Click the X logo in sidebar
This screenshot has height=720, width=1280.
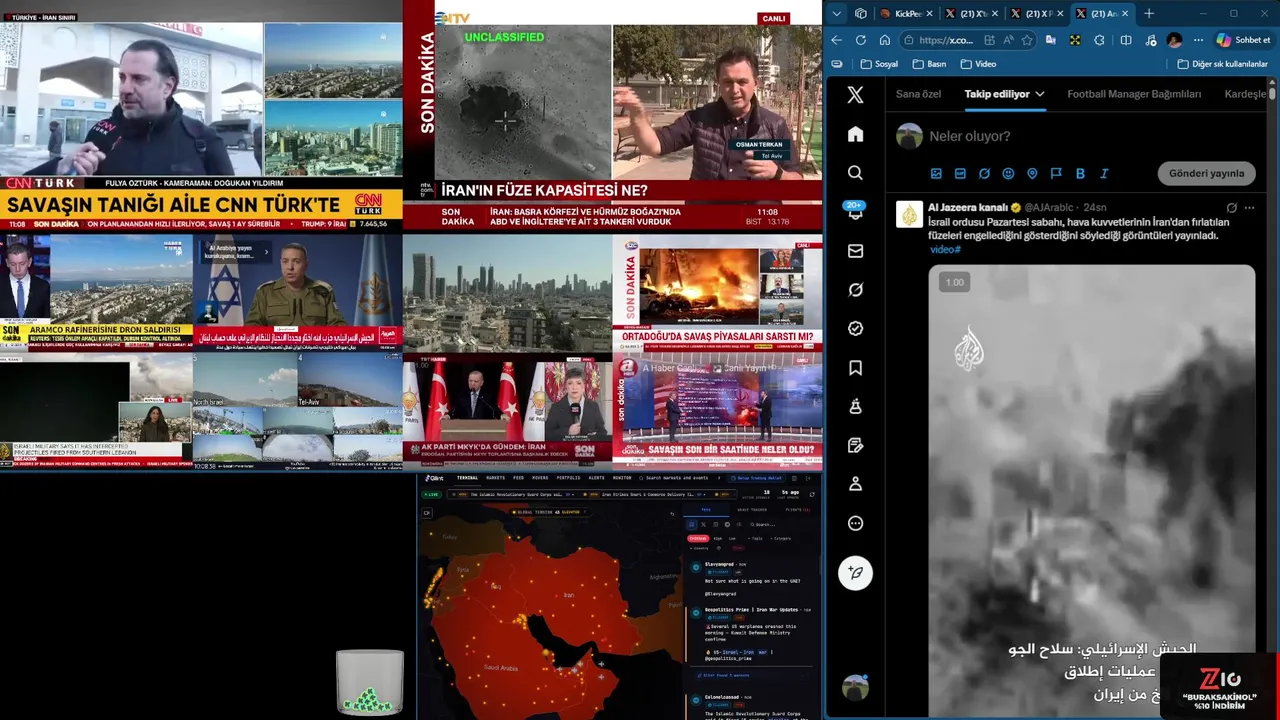pos(855,95)
